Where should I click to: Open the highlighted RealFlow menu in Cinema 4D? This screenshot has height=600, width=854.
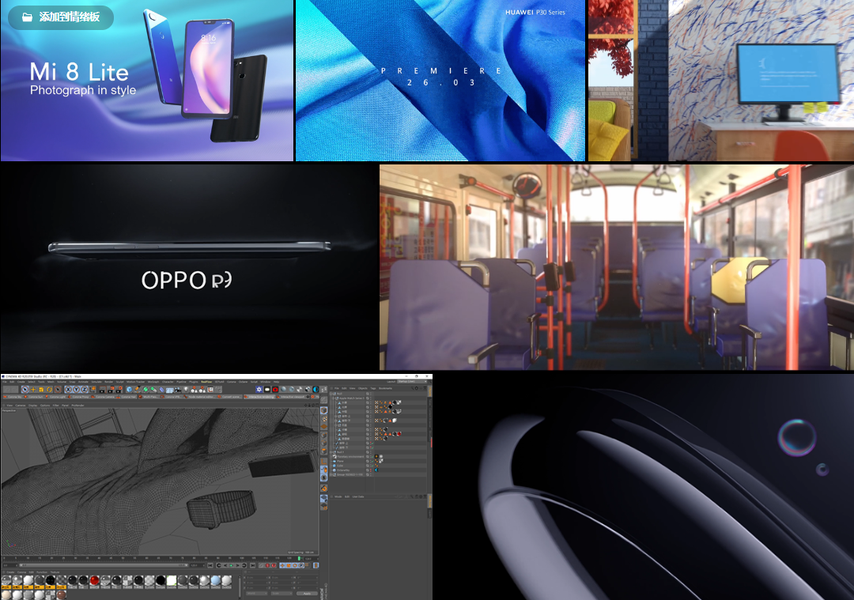point(206,382)
